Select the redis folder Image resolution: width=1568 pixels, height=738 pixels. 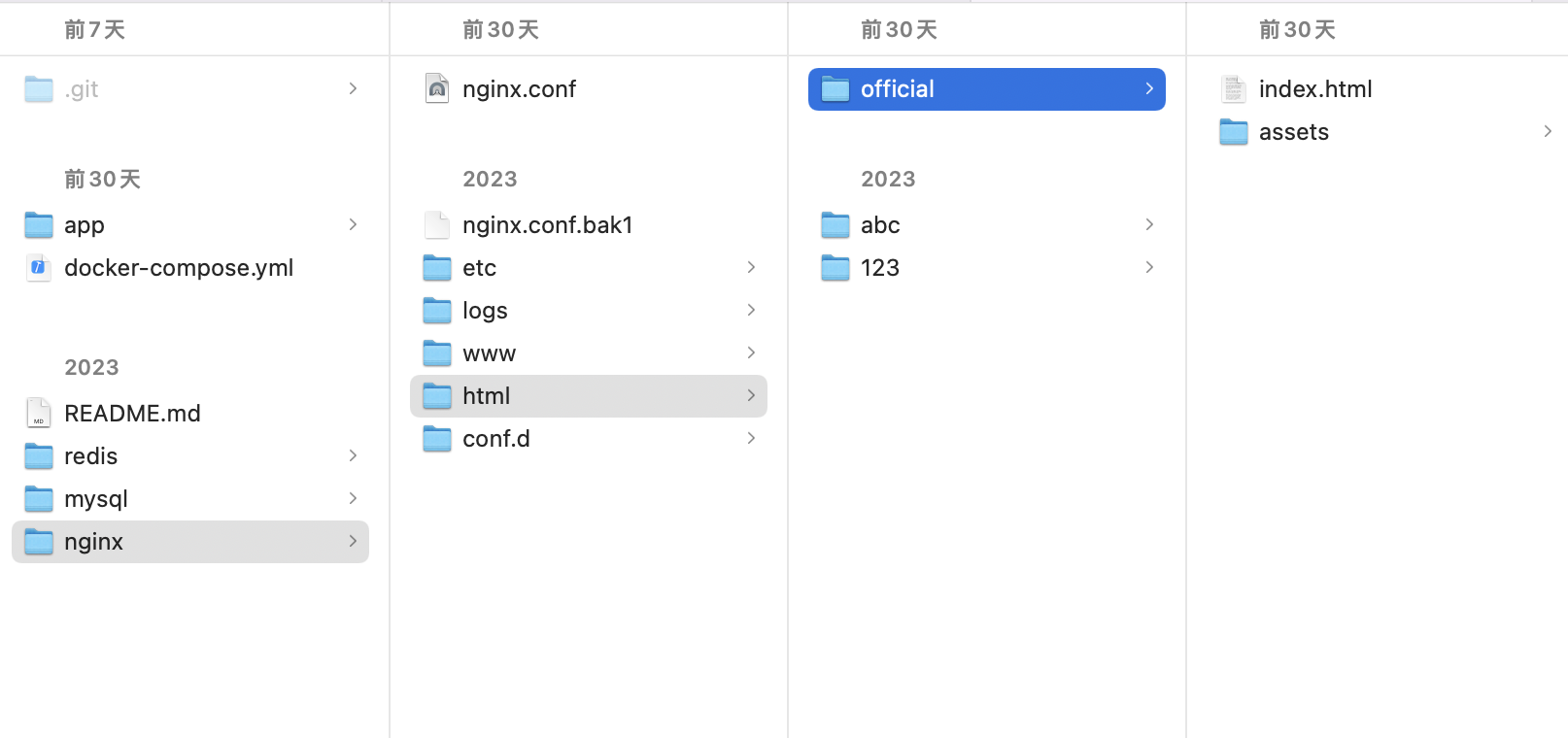[90, 456]
